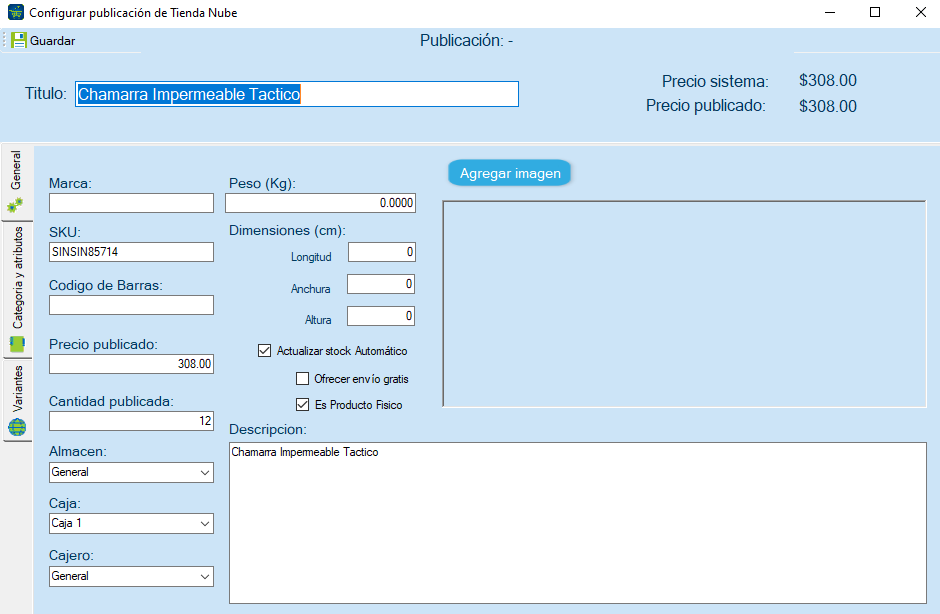Switch to the General vertical tab
Image resolution: width=940 pixels, height=614 pixels.
[x=17, y=182]
